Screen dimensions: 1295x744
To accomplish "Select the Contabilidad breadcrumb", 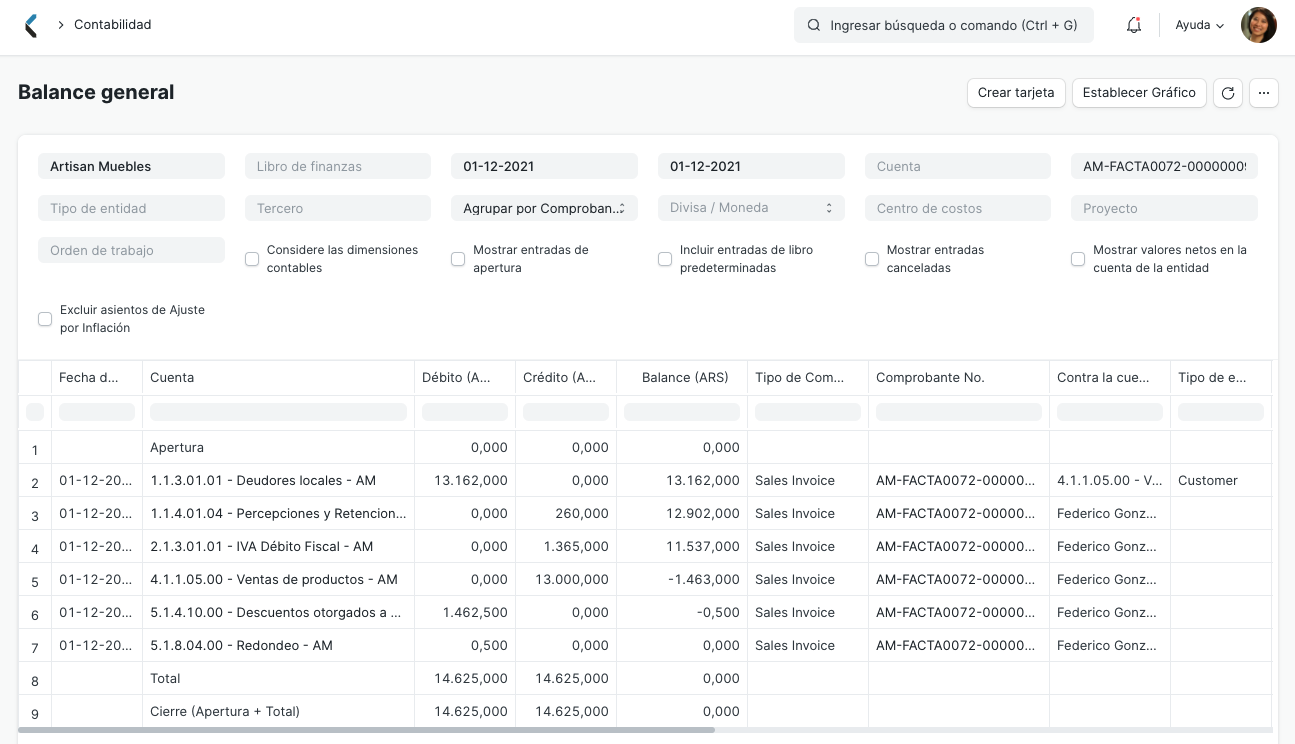I will 110,24.
